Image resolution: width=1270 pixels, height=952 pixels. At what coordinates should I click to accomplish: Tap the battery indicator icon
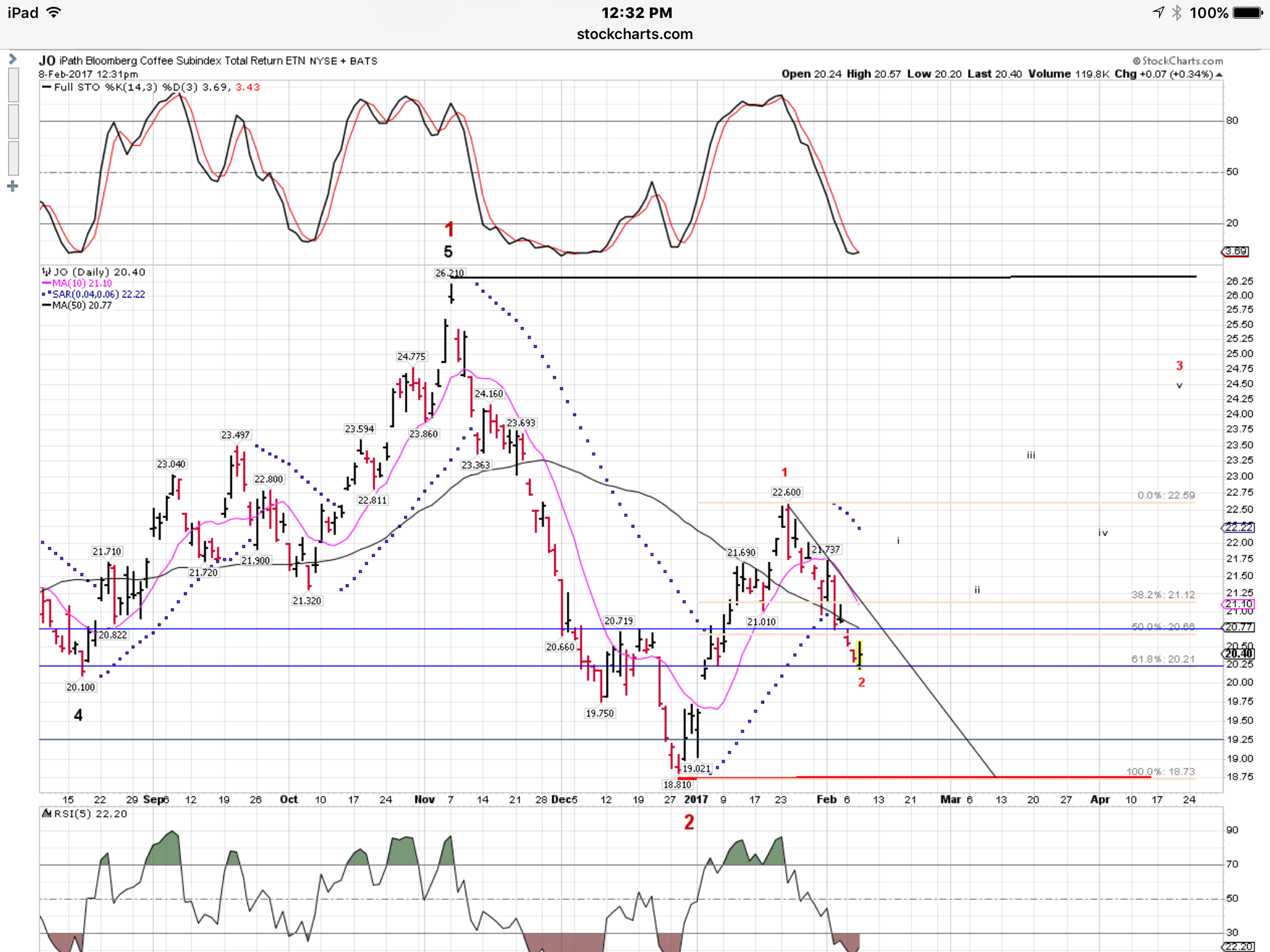click(1247, 13)
